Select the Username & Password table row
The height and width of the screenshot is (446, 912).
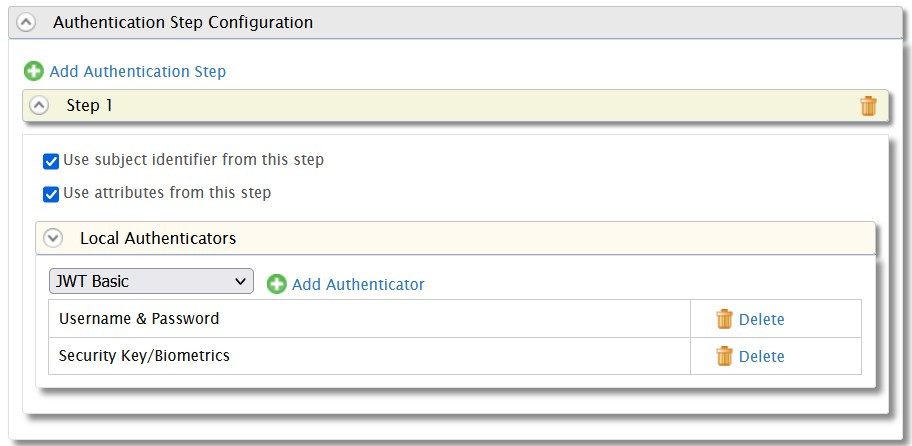[455, 319]
